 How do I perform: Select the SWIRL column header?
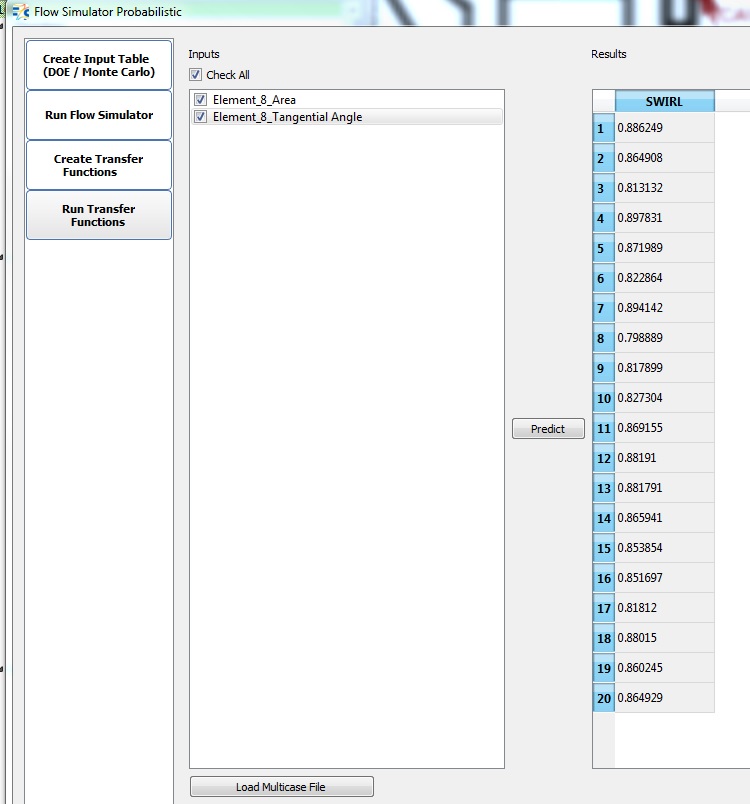point(664,102)
